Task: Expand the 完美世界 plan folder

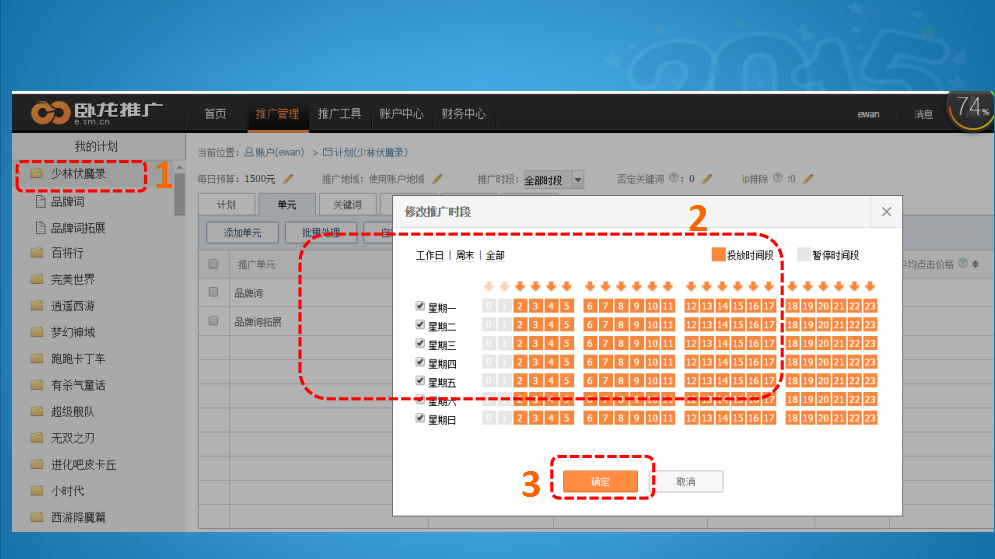Action: pyautogui.click(x=71, y=280)
